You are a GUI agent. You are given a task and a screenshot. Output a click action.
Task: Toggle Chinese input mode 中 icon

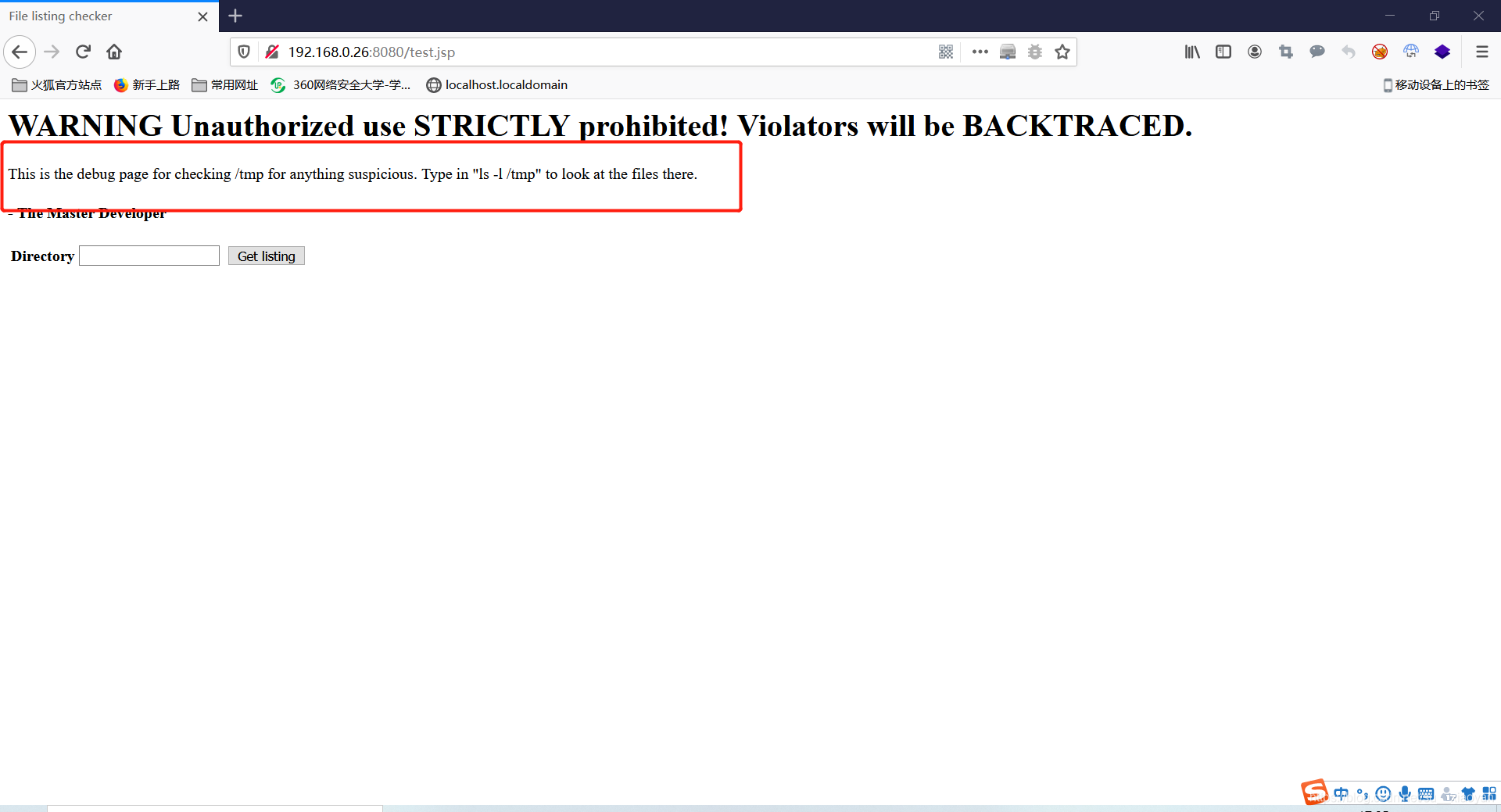pyautogui.click(x=1342, y=794)
